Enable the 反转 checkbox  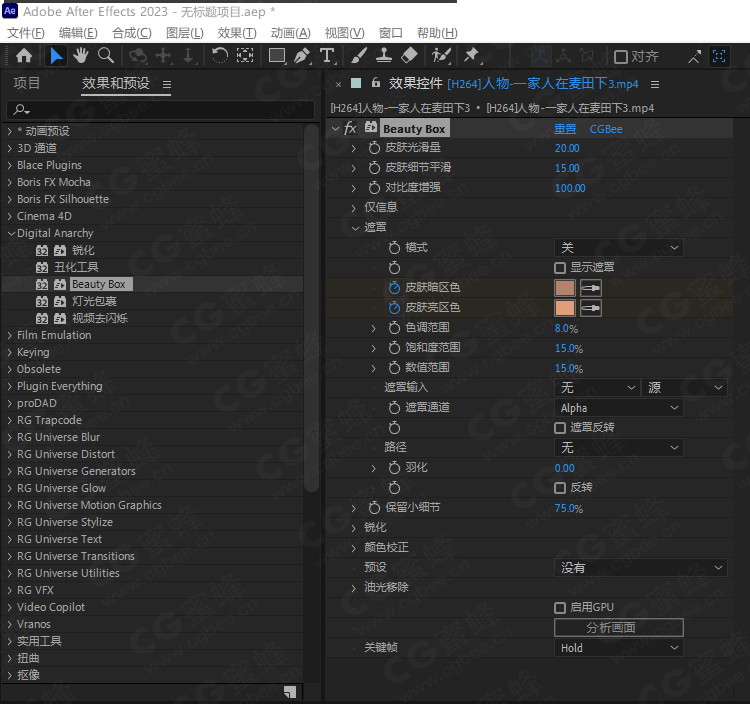(x=560, y=488)
